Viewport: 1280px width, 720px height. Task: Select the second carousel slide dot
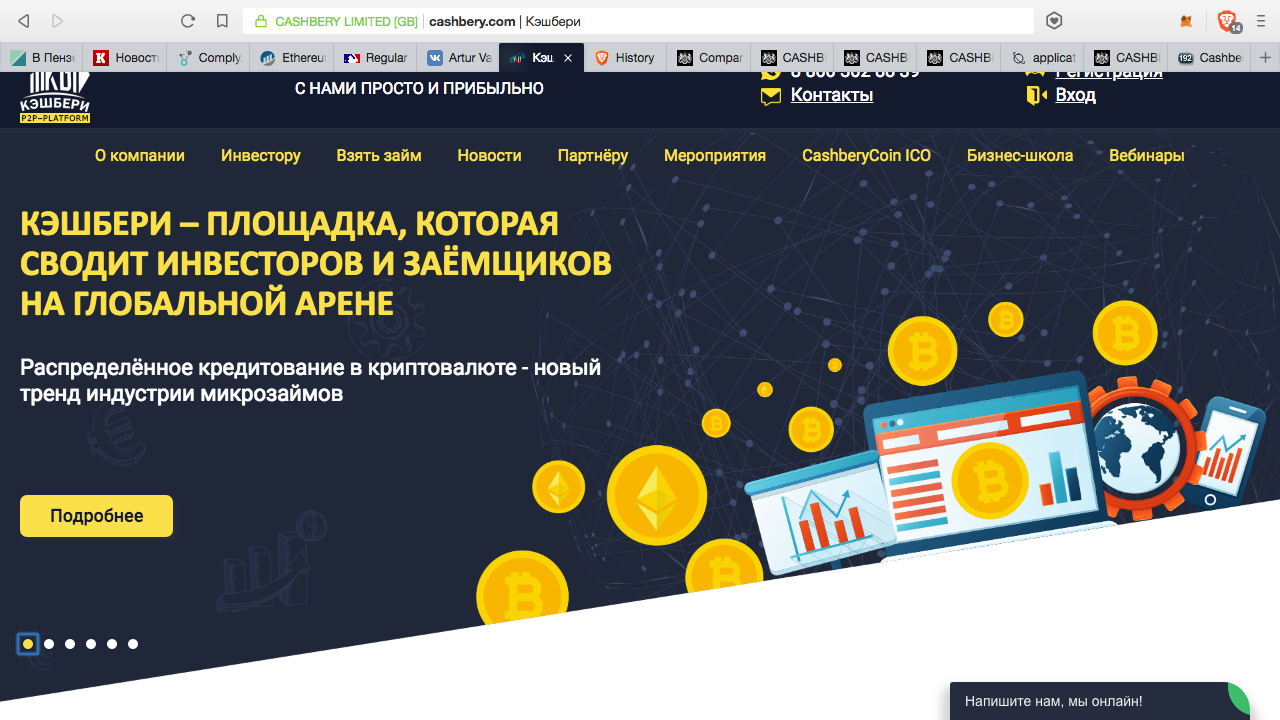click(x=49, y=644)
